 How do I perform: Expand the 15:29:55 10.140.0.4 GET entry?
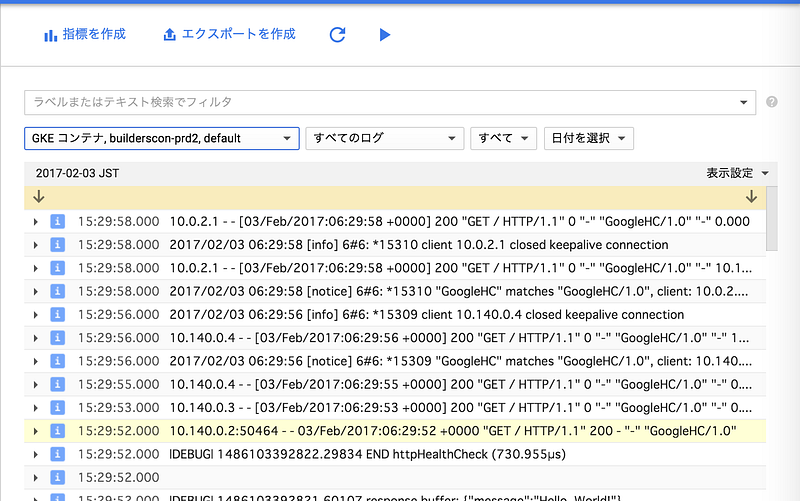click(35, 385)
